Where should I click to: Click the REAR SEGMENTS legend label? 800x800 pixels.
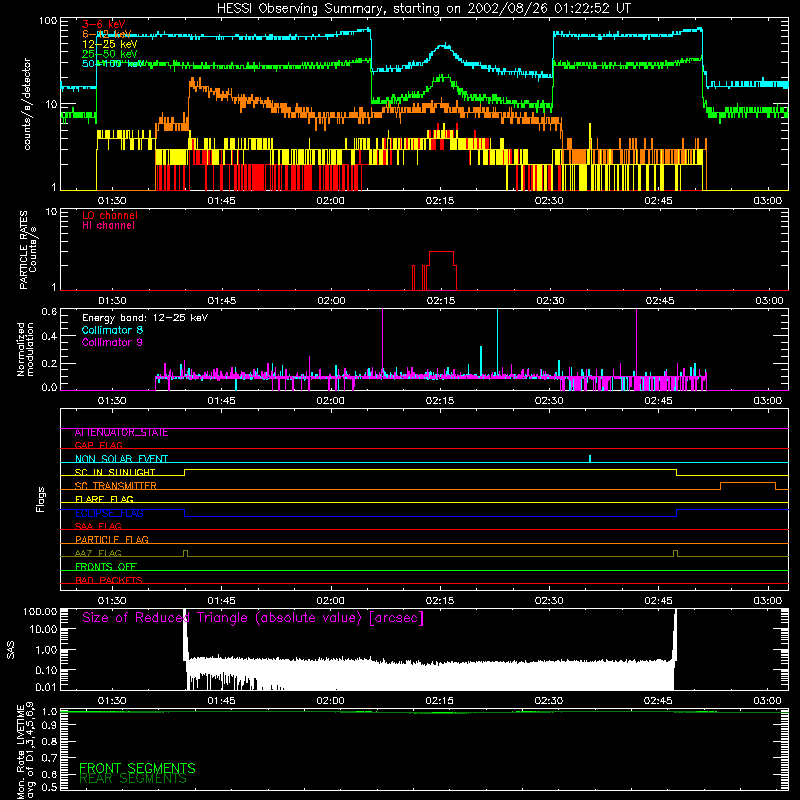pyautogui.click(x=133, y=778)
